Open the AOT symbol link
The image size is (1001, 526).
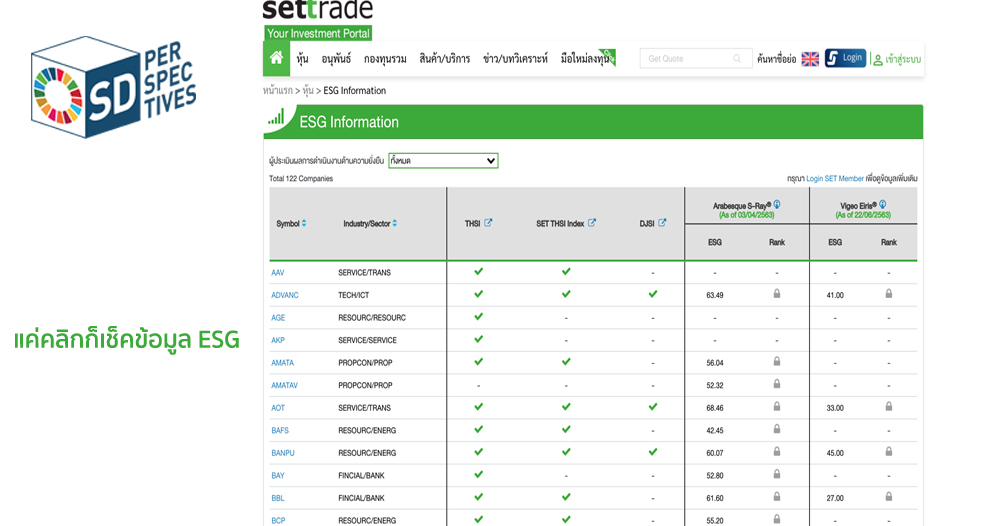[278, 408]
